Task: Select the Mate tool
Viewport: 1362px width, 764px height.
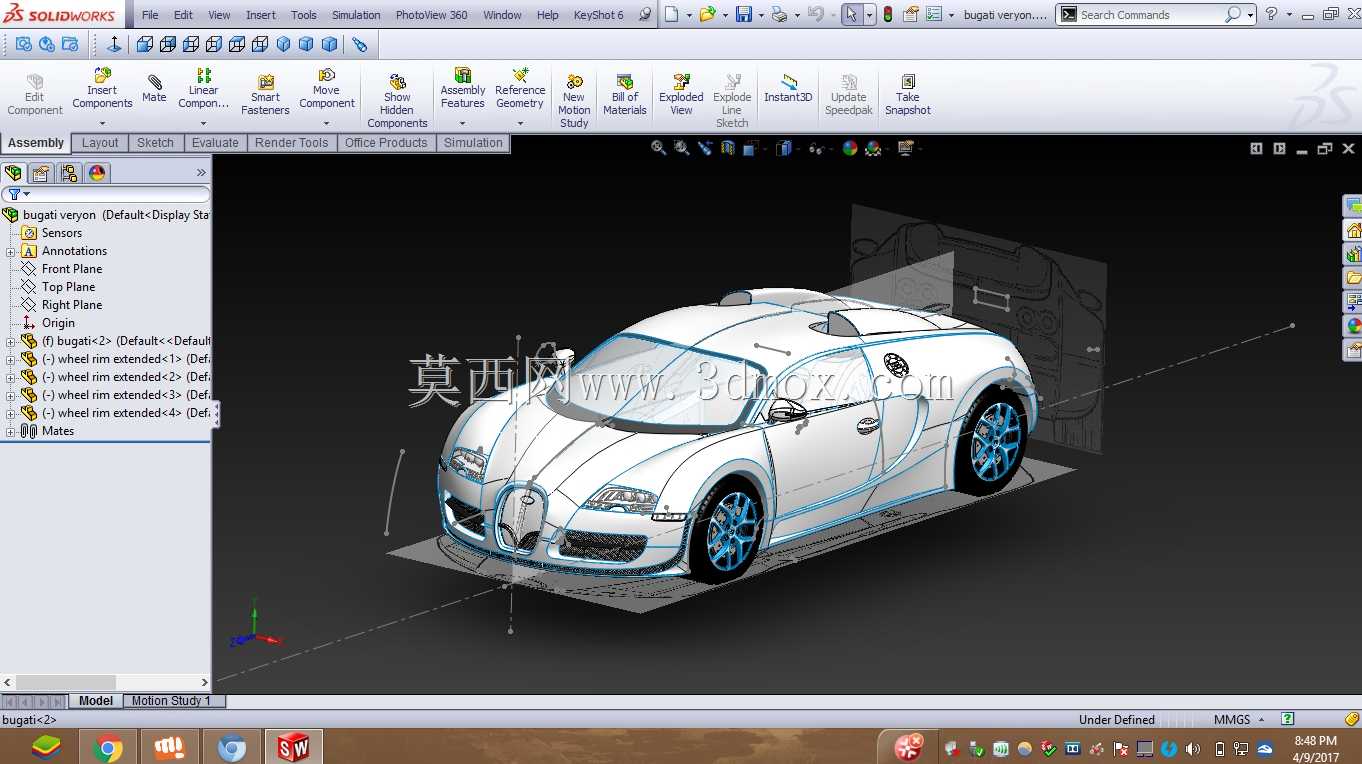Action: click(x=154, y=89)
